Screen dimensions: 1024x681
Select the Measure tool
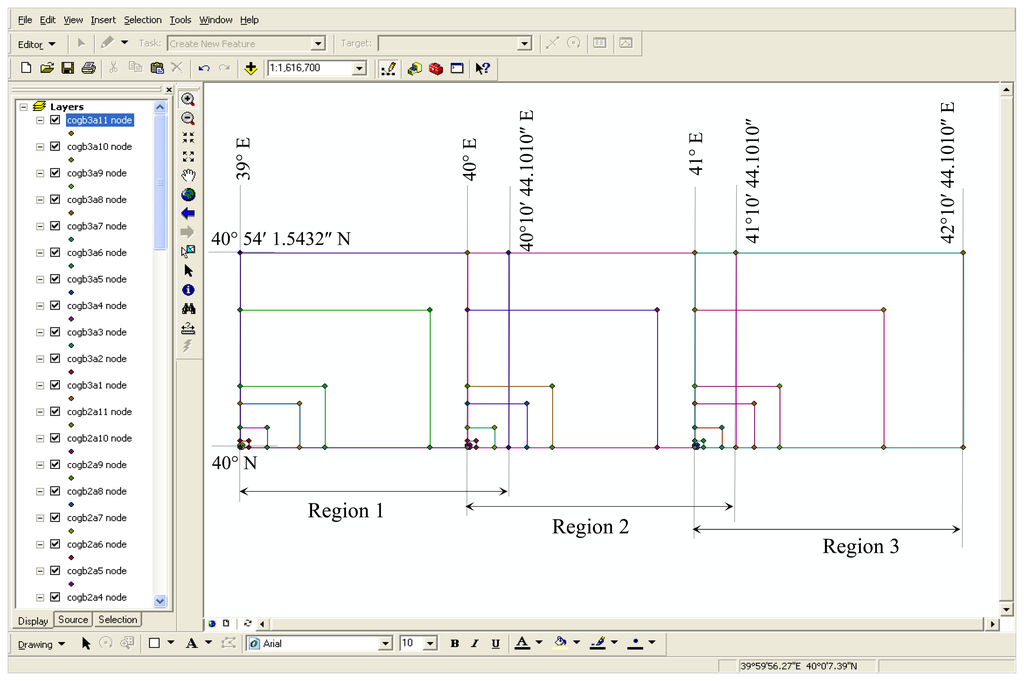coord(188,328)
